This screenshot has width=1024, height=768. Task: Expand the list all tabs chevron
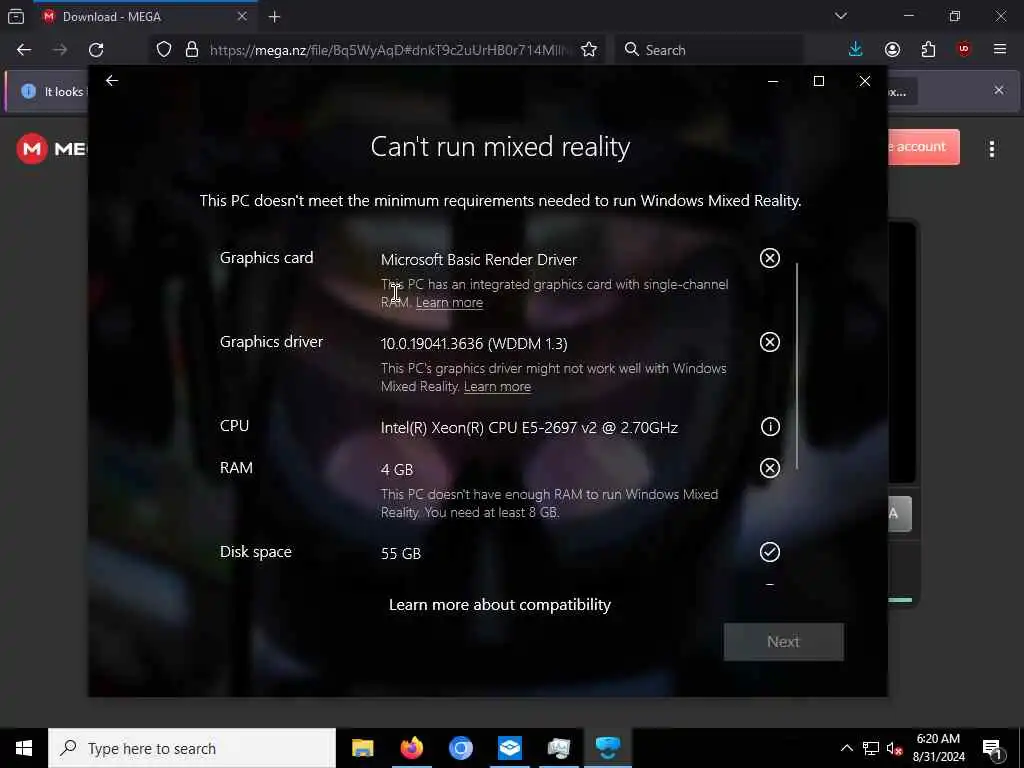pyautogui.click(x=840, y=16)
